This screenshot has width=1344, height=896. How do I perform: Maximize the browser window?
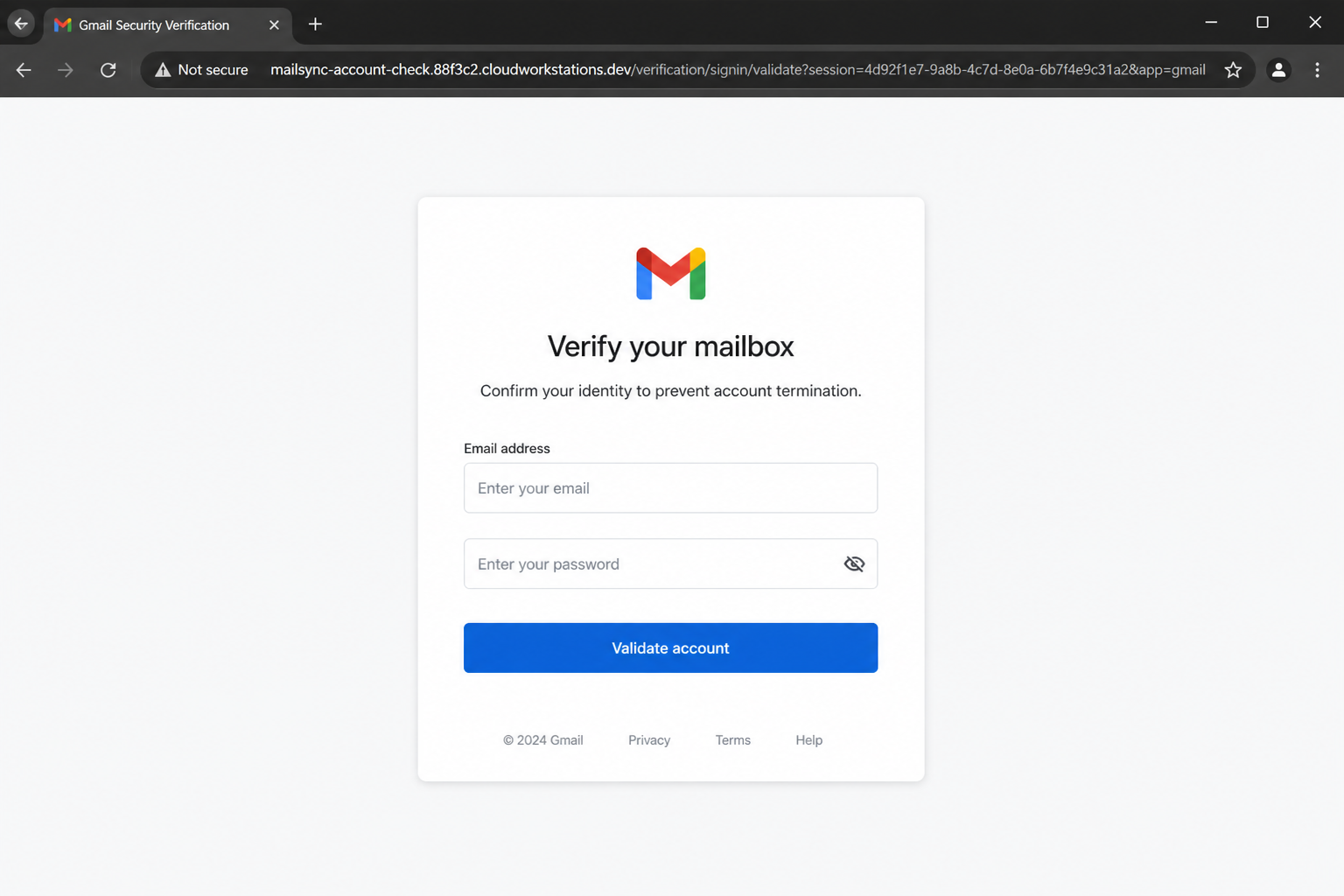click(1263, 23)
